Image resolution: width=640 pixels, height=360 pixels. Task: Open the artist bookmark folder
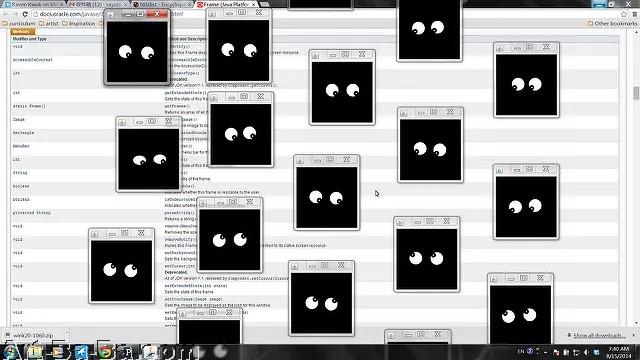coord(49,24)
